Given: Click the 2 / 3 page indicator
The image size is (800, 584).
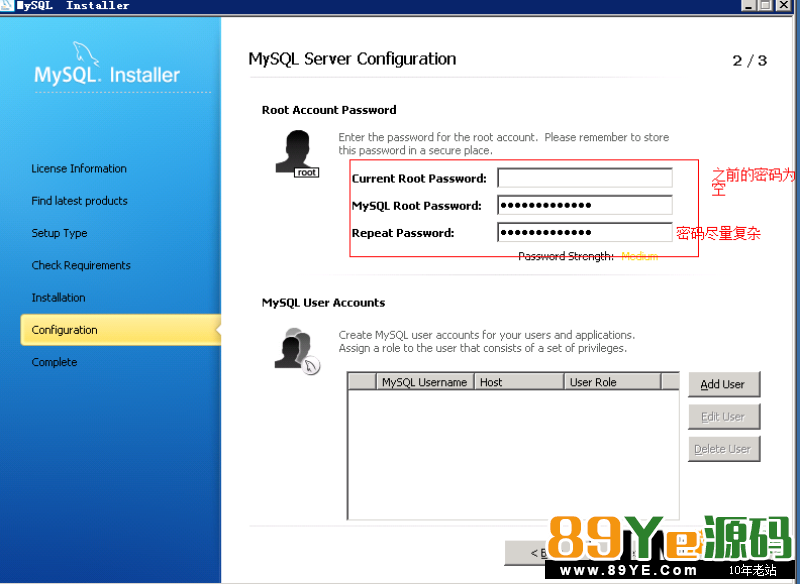Looking at the screenshot, I should [x=749, y=61].
